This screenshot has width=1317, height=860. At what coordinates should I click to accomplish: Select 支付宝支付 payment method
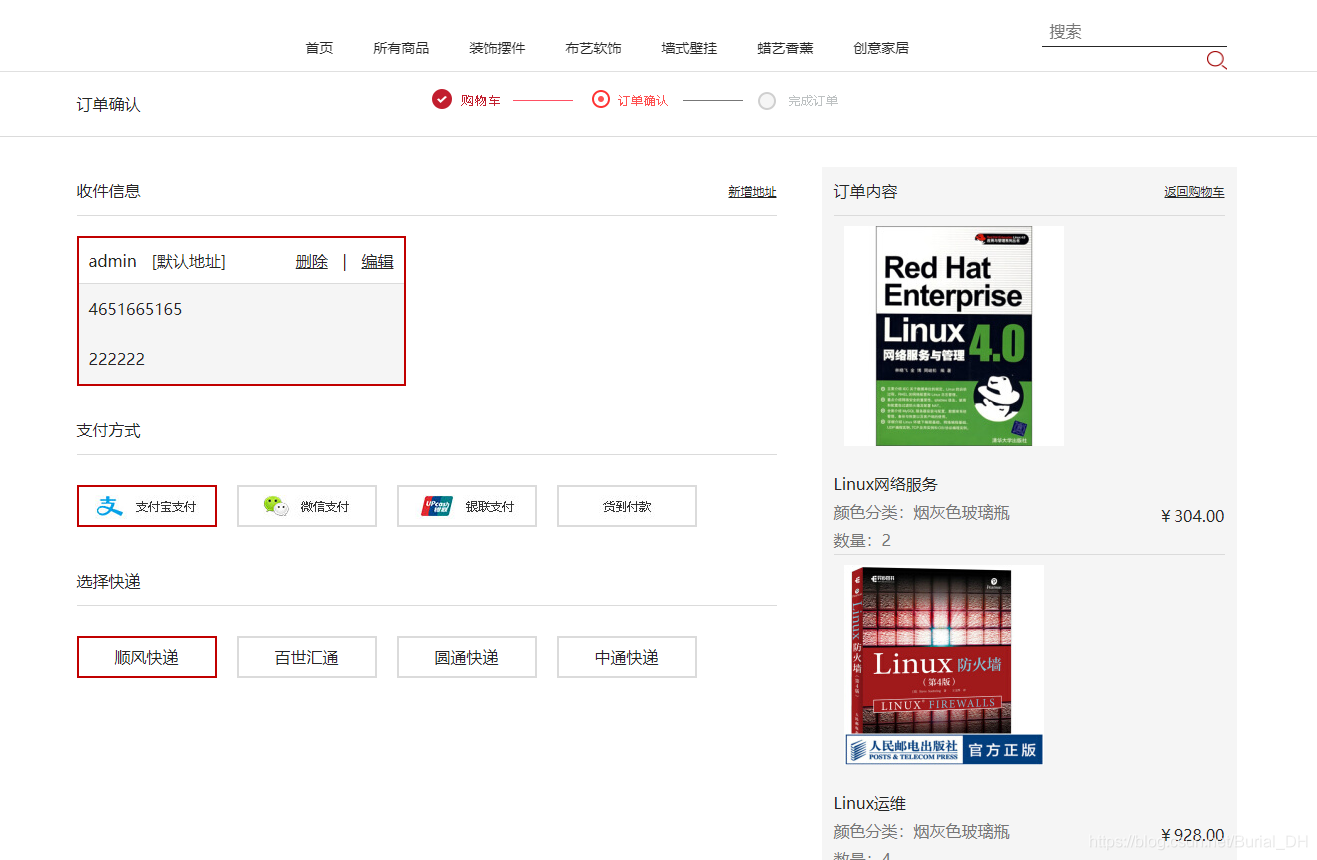point(147,506)
